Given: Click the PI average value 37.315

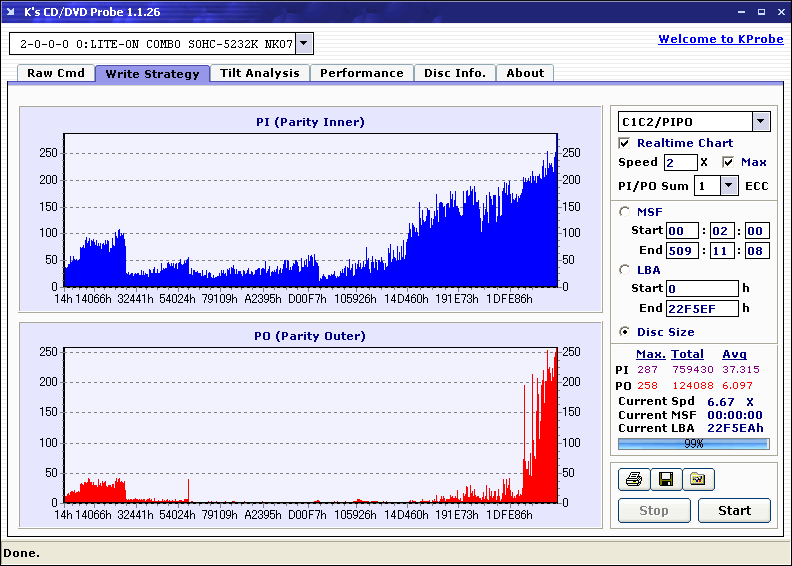Looking at the screenshot, I should click(x=740, y=370).
